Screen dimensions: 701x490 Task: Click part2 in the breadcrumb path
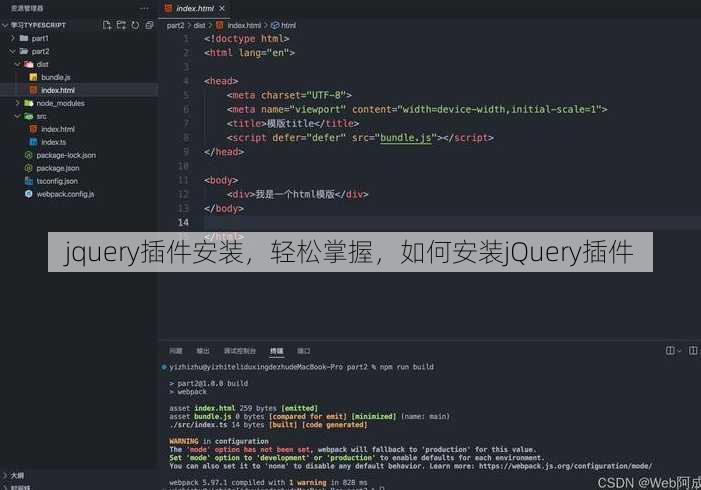(175, 25)
